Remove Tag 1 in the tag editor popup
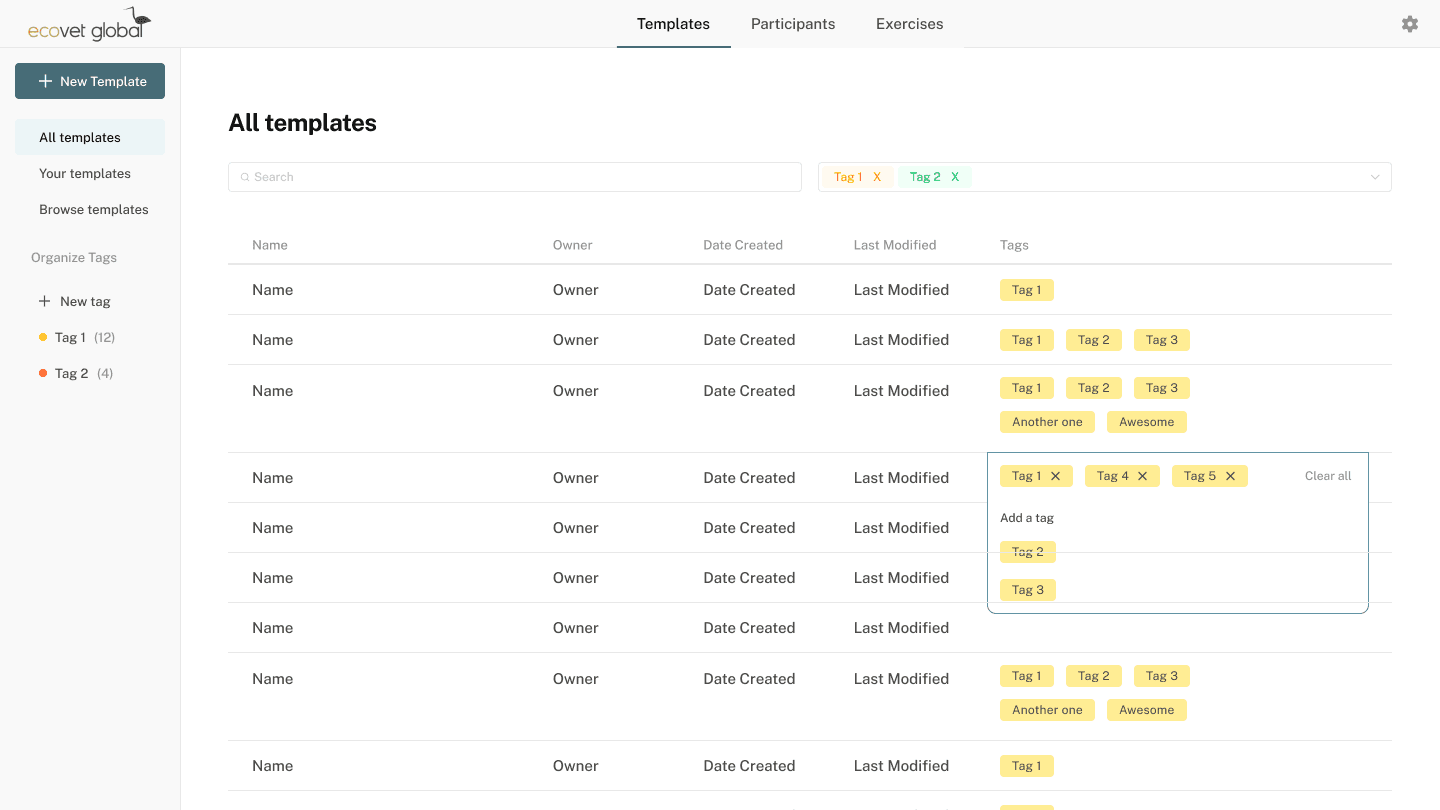 [1055, 476]
